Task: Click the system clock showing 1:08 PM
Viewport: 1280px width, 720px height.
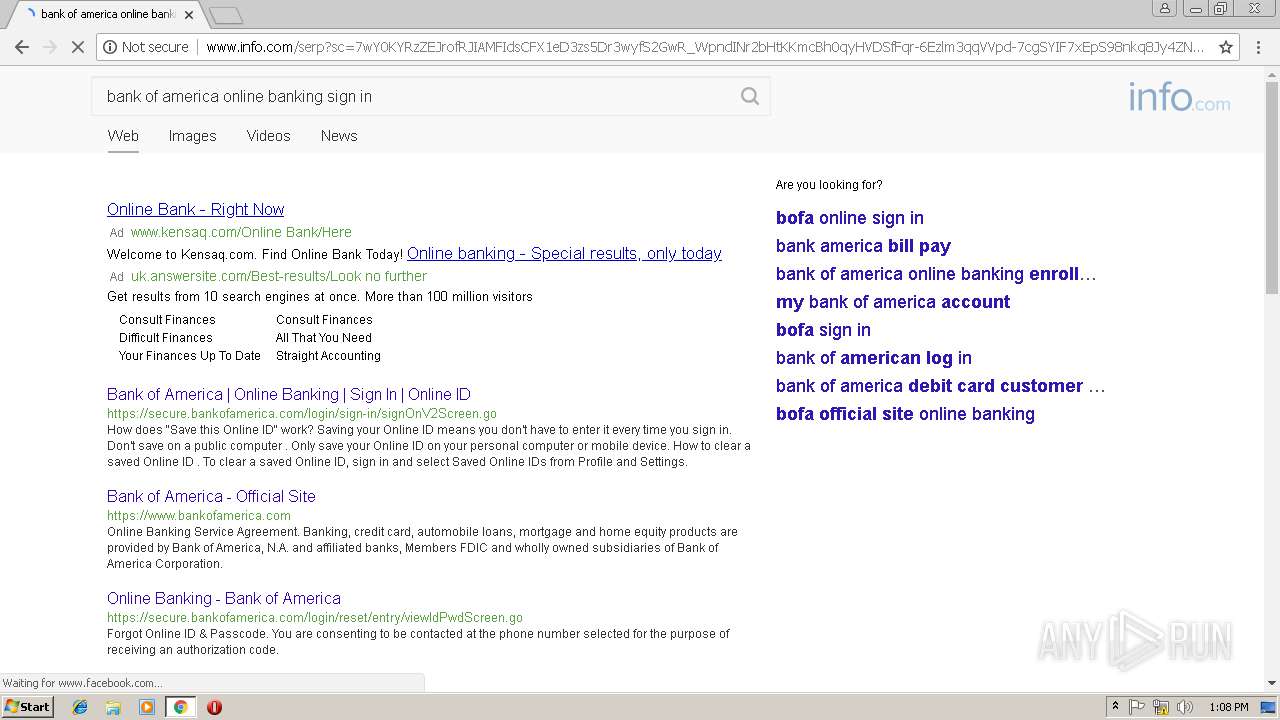Action: tap(1229, 707)
